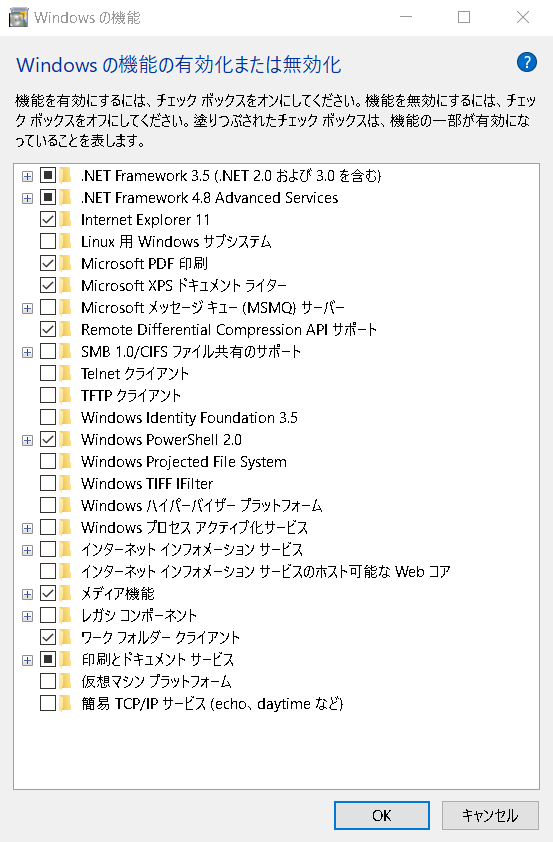Click folder icon beside 仮想マシン プラットフォーム
The image size is (553, 842).
click(65, 681)
